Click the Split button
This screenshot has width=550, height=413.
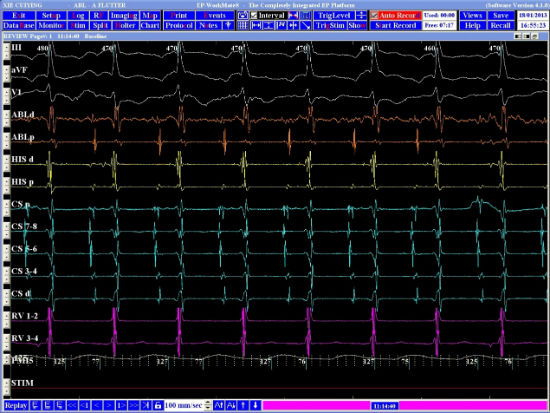coord(100,26)
